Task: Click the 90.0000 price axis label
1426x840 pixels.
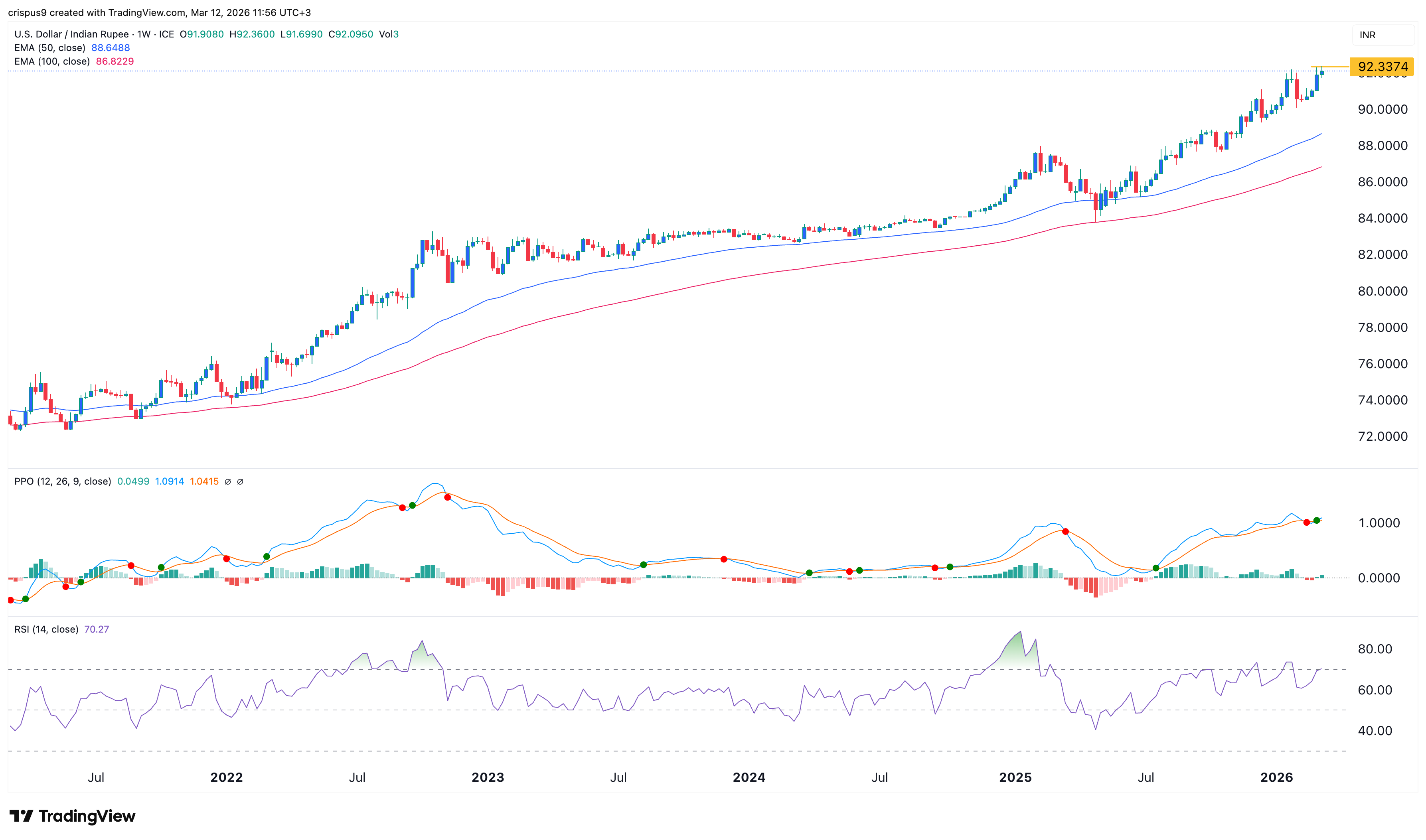Action: [1383, 109]
